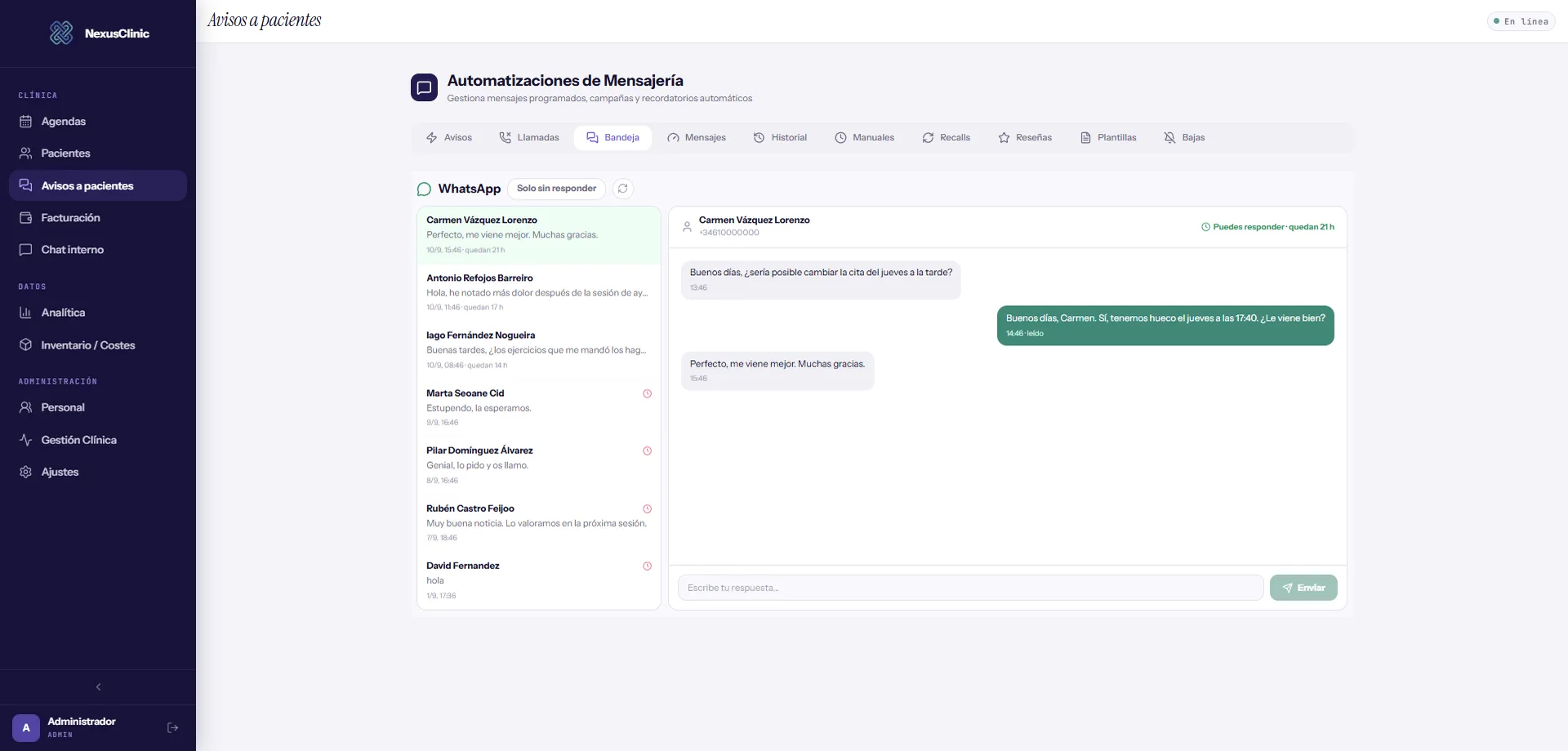The width and height of the screenshot is (1568, 751).
Task: Open Iago Fernández Nogueira conversation
Action: (539, 350)
